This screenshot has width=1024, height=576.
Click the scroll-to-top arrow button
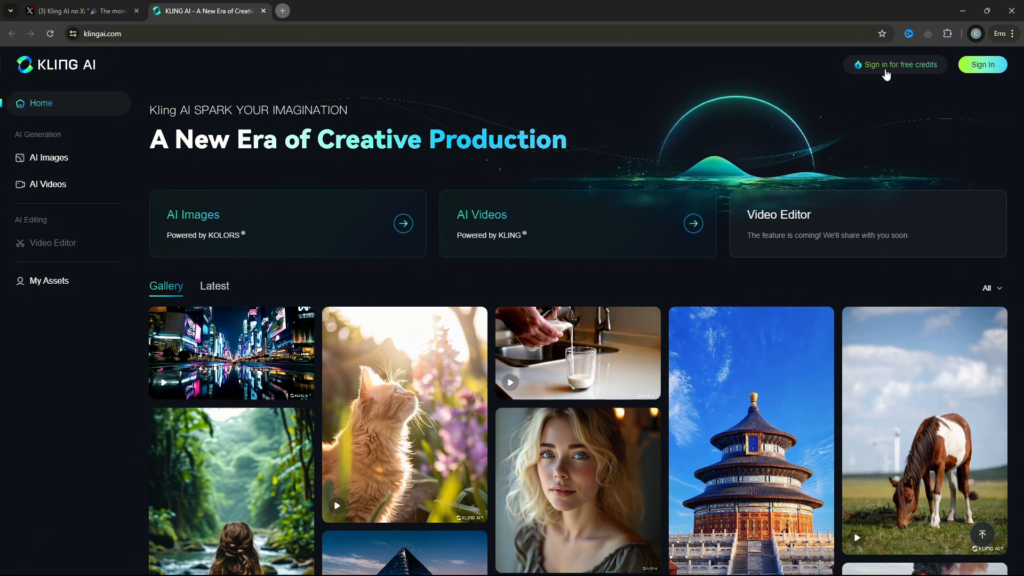[982, 535]
